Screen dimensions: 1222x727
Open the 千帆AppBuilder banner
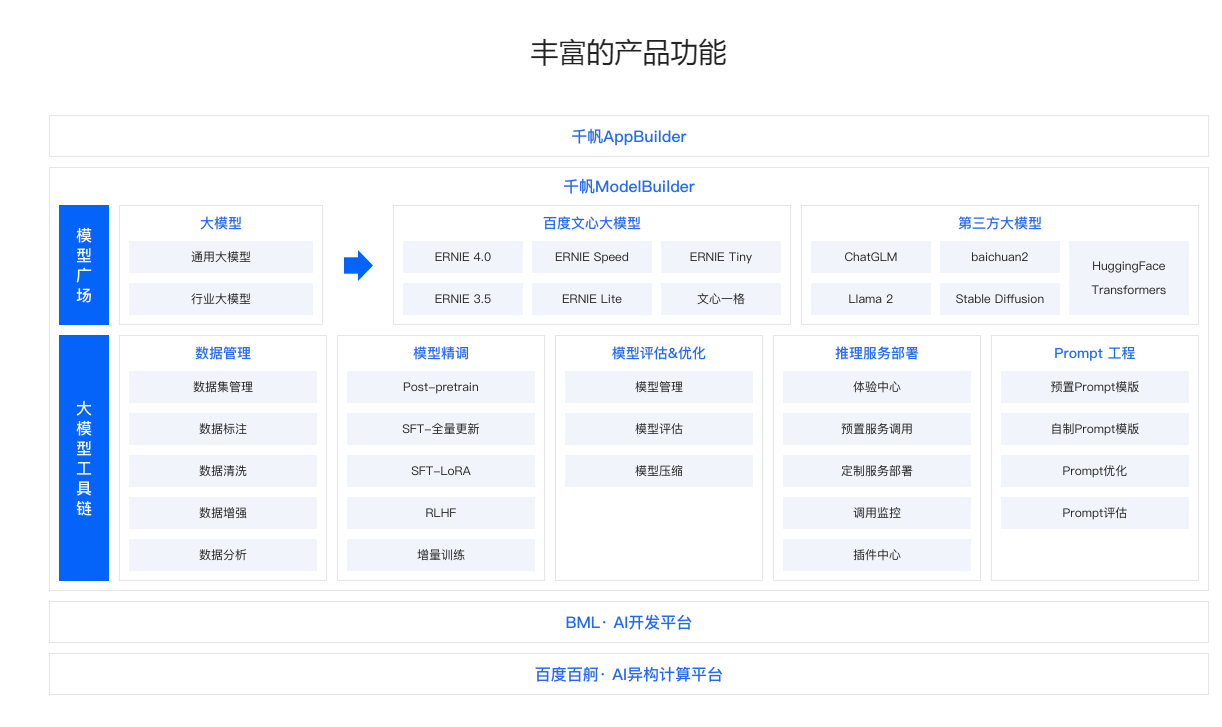[x=629, y=136]
